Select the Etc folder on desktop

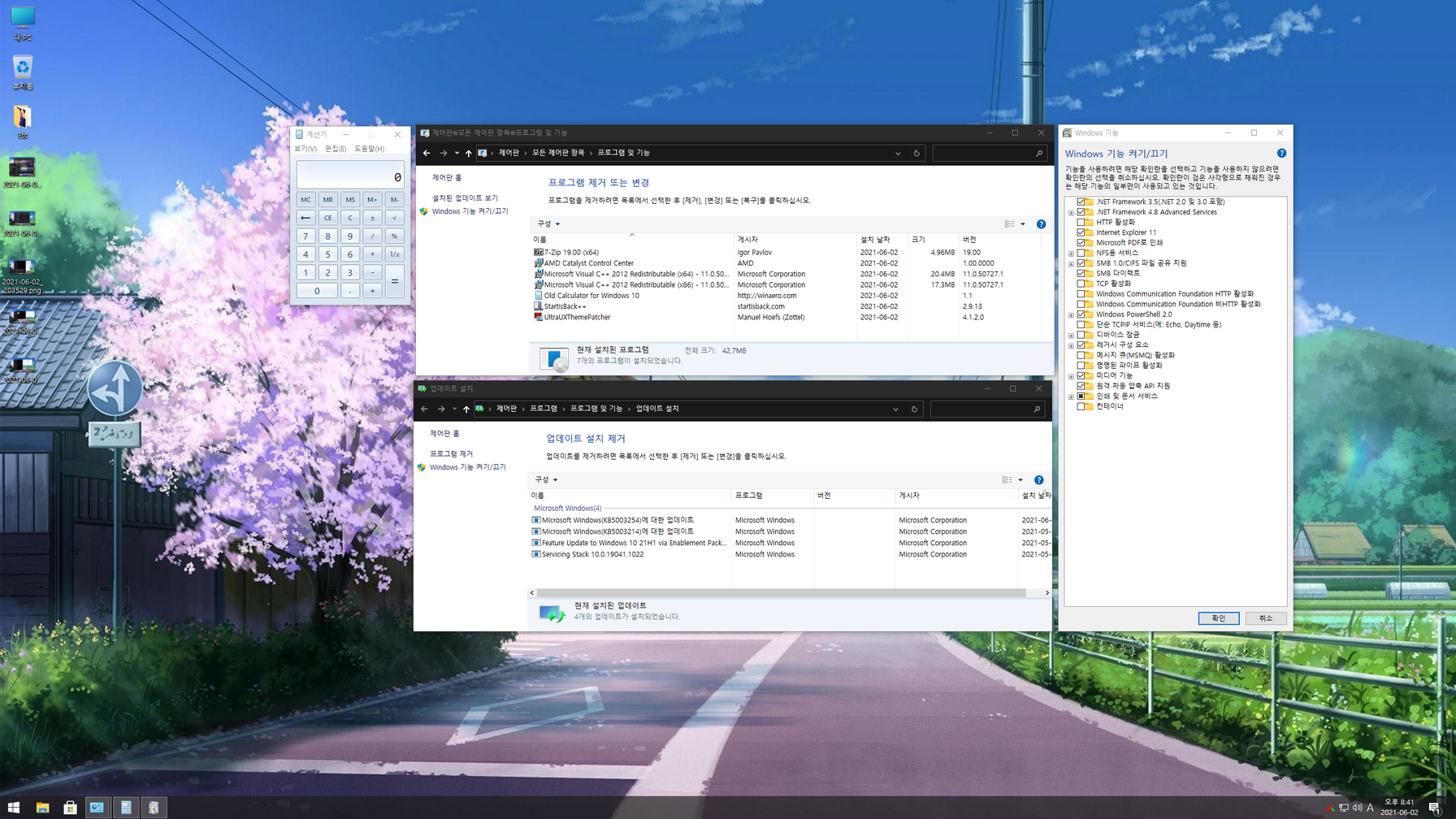coord(22,122)
